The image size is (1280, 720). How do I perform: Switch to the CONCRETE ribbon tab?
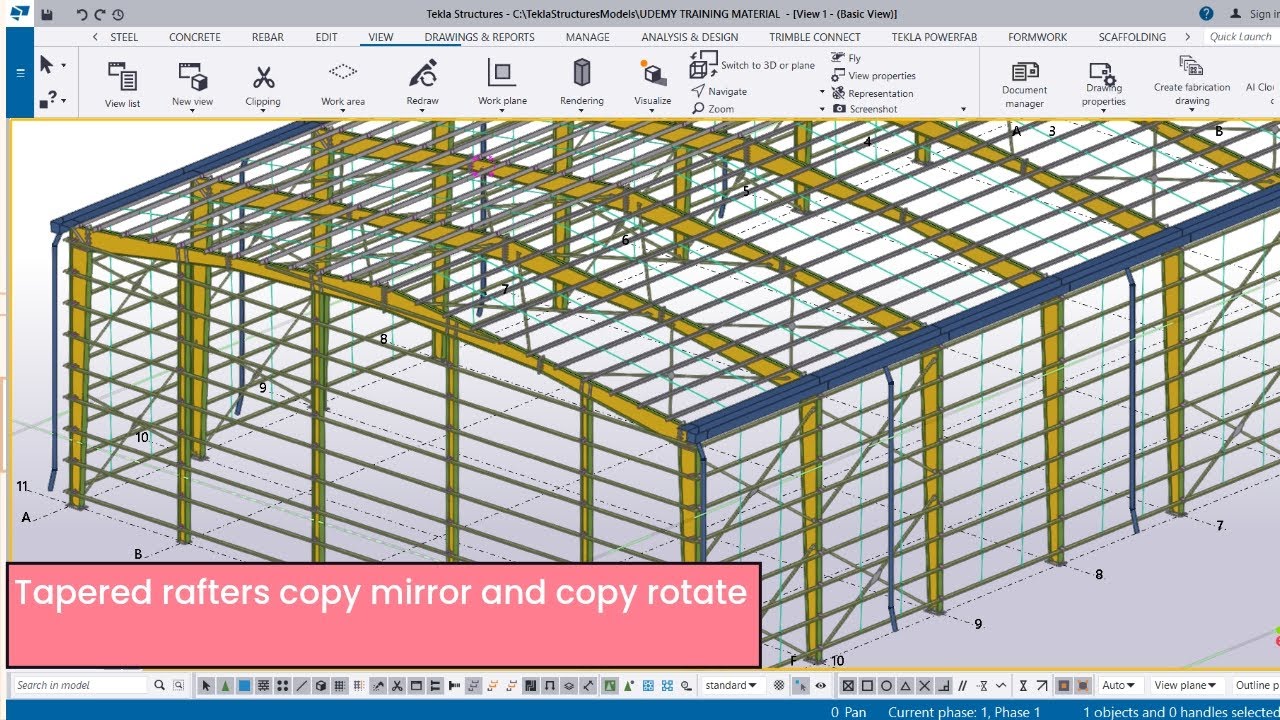pyautogui.click(x=195, y=37)
